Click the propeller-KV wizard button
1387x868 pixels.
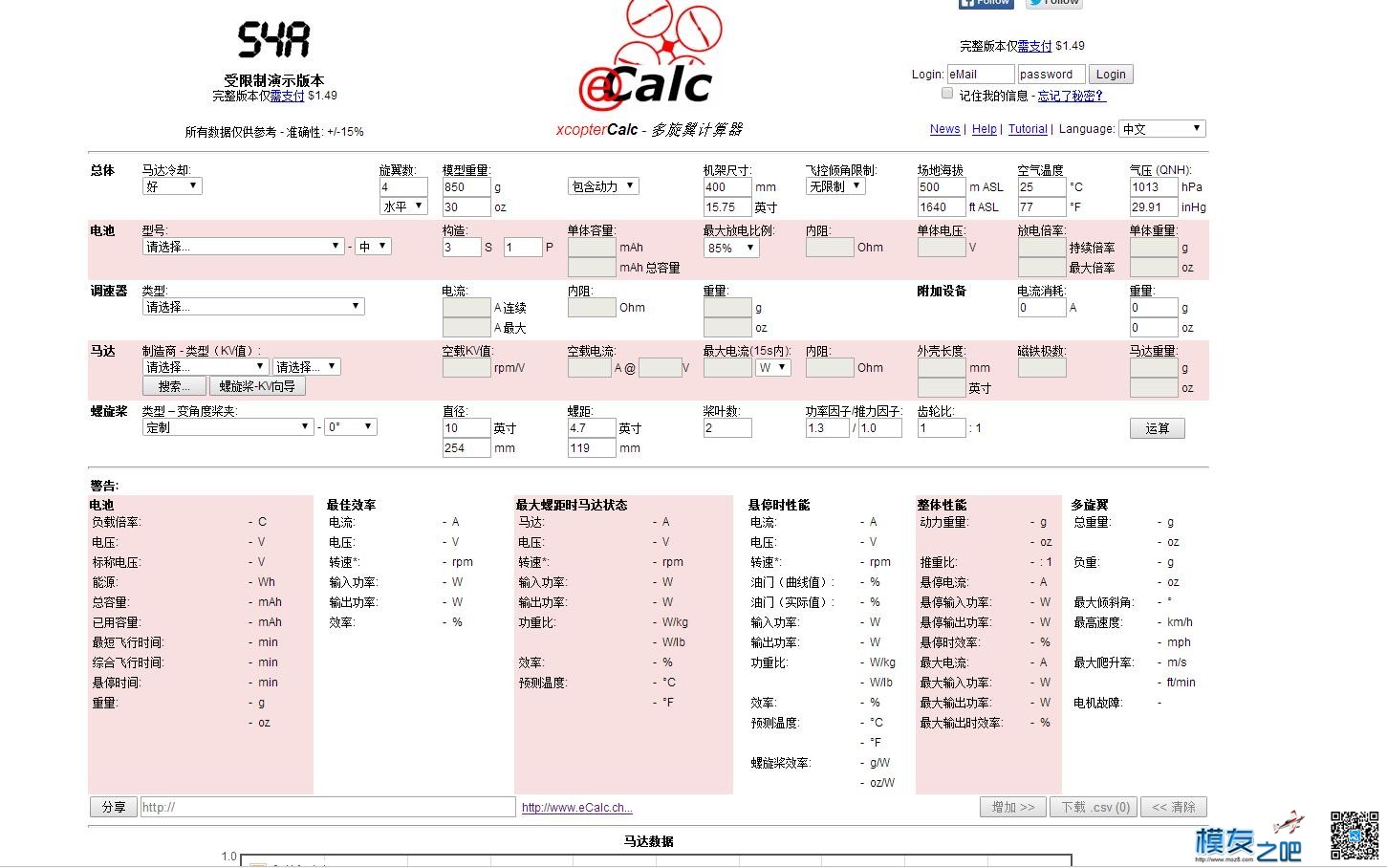[256, 386]
